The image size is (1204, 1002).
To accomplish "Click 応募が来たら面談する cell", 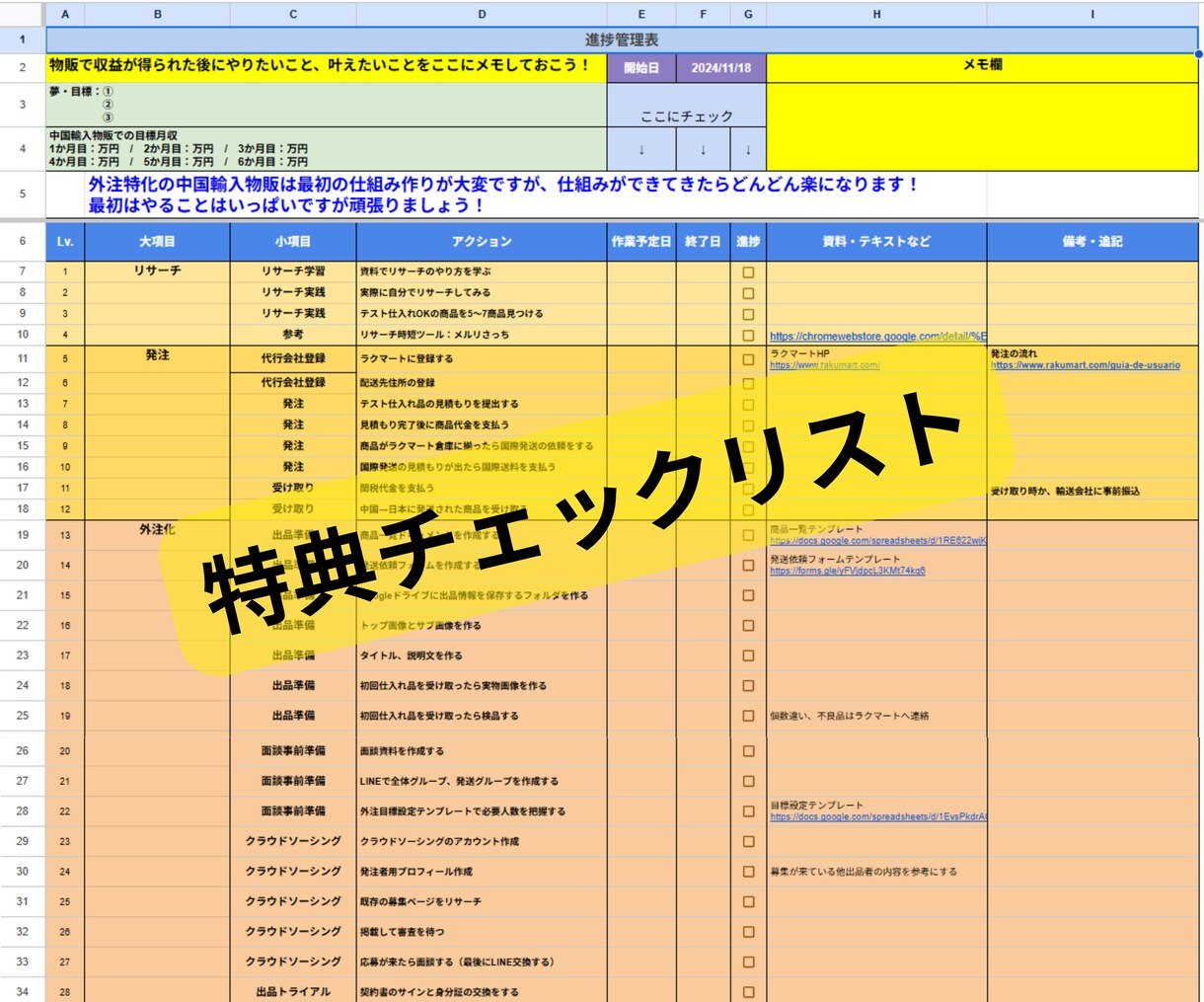I will [482, 962].
